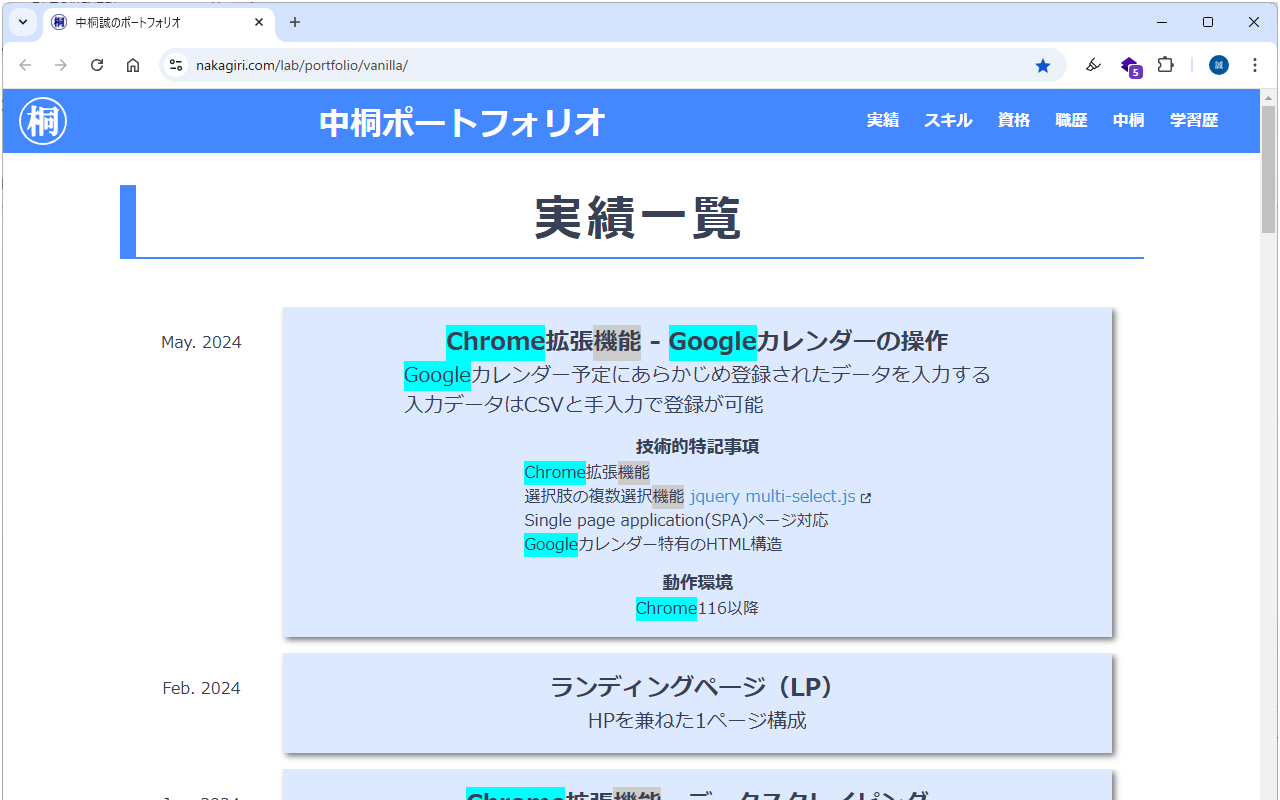Screen dimensions: 1280x800
Task: View site information icon in address bar
Action: pyautogui.click(x=176, y=65)
